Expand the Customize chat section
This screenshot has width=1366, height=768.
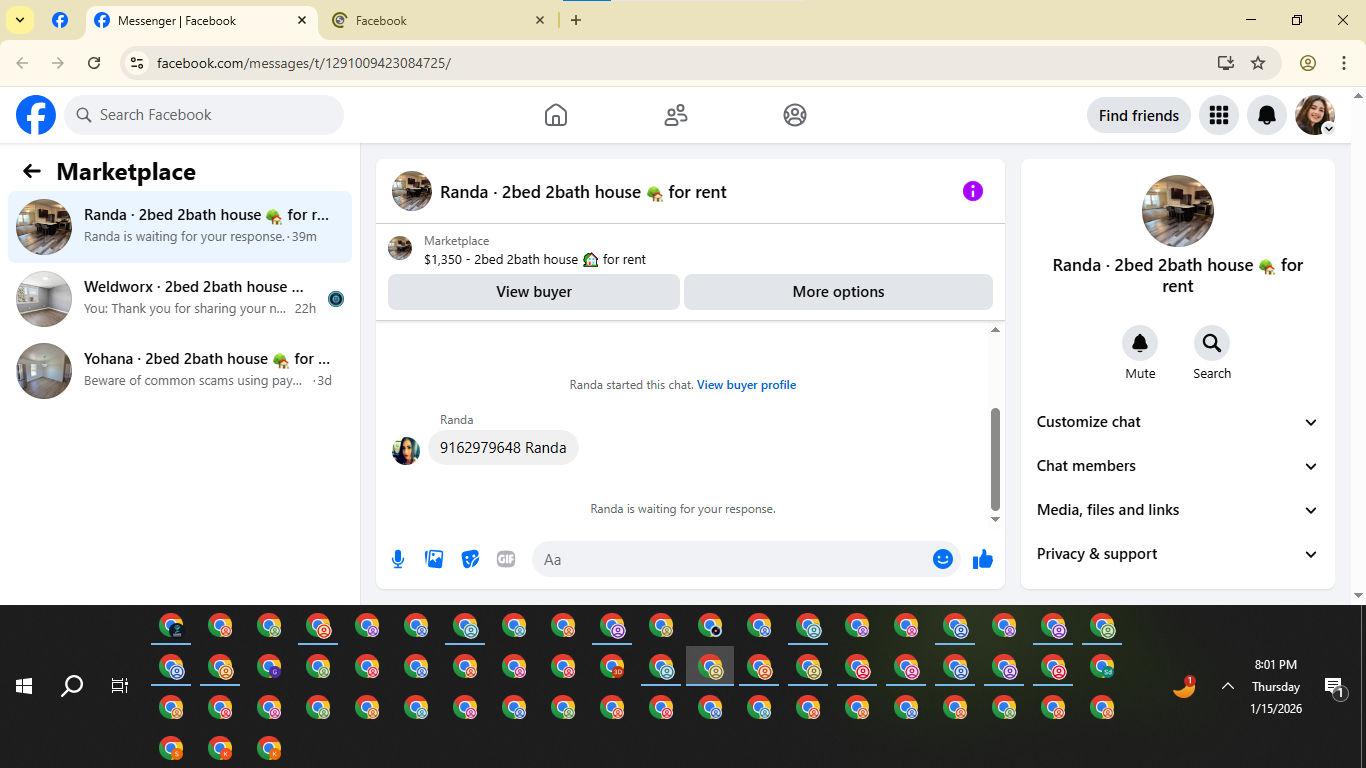(1178, 422)
